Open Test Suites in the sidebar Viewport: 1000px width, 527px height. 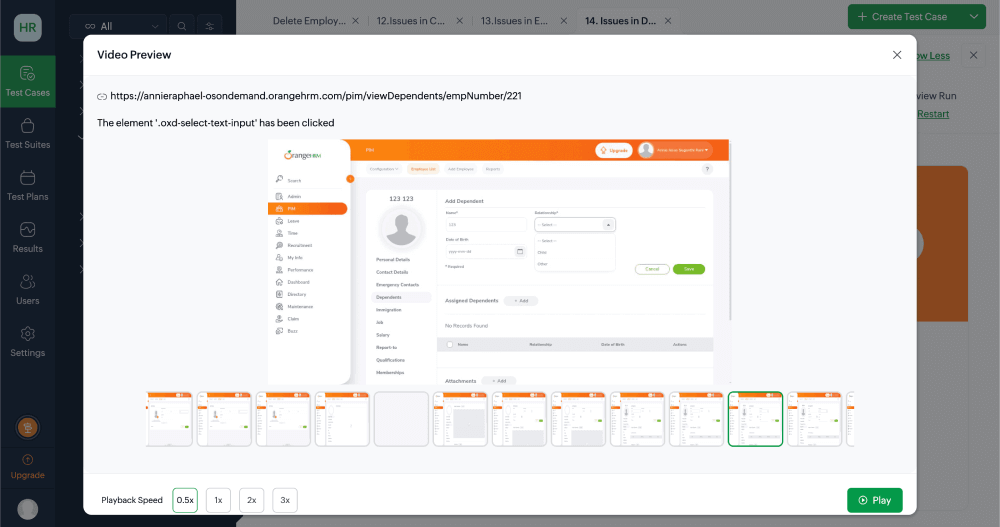pyautogui.click(x=27, y=134)
